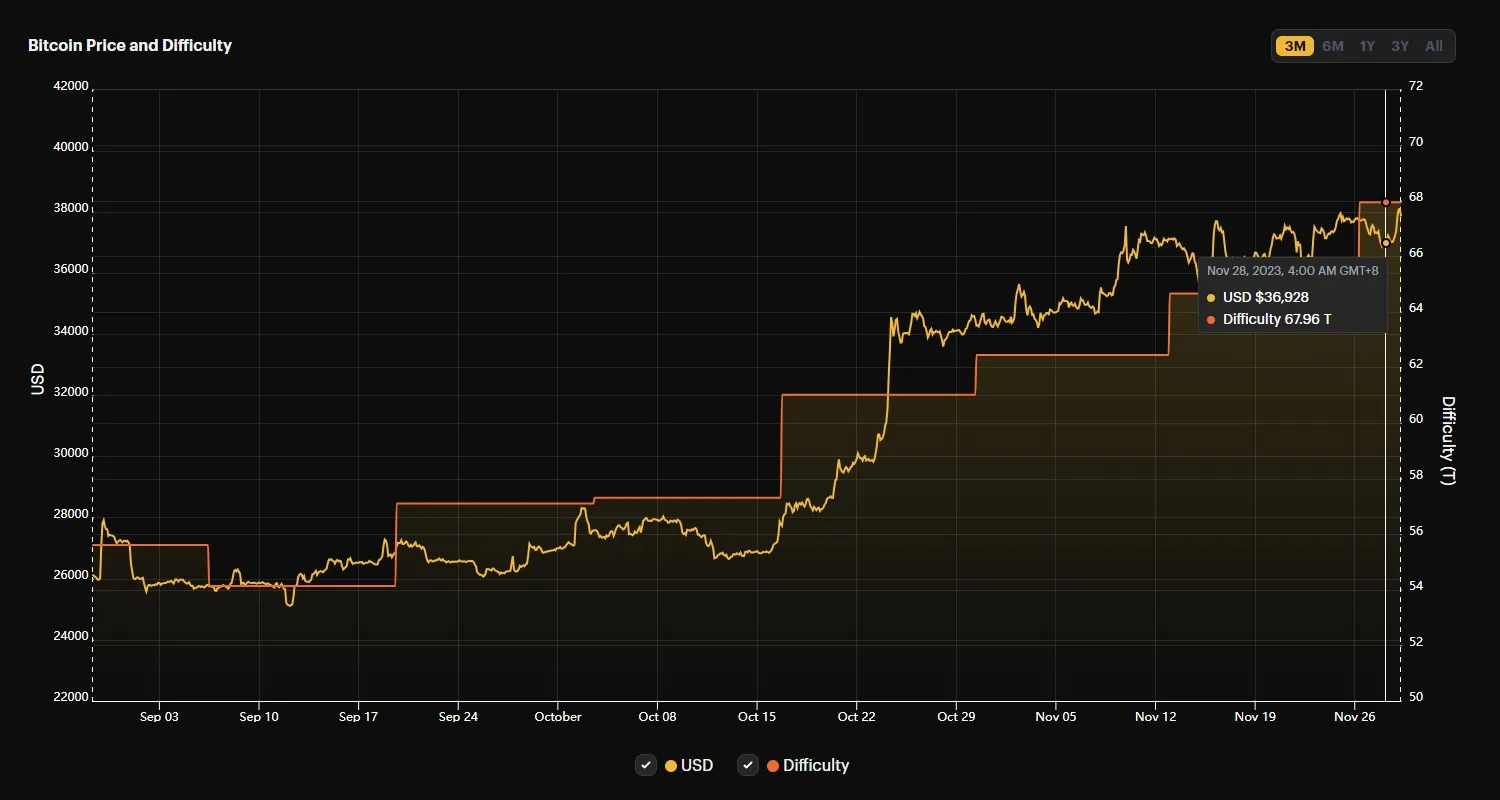Viewport: 1500px width, 800px height.
Task: Show the 1Y time range
Action: 1367,46
